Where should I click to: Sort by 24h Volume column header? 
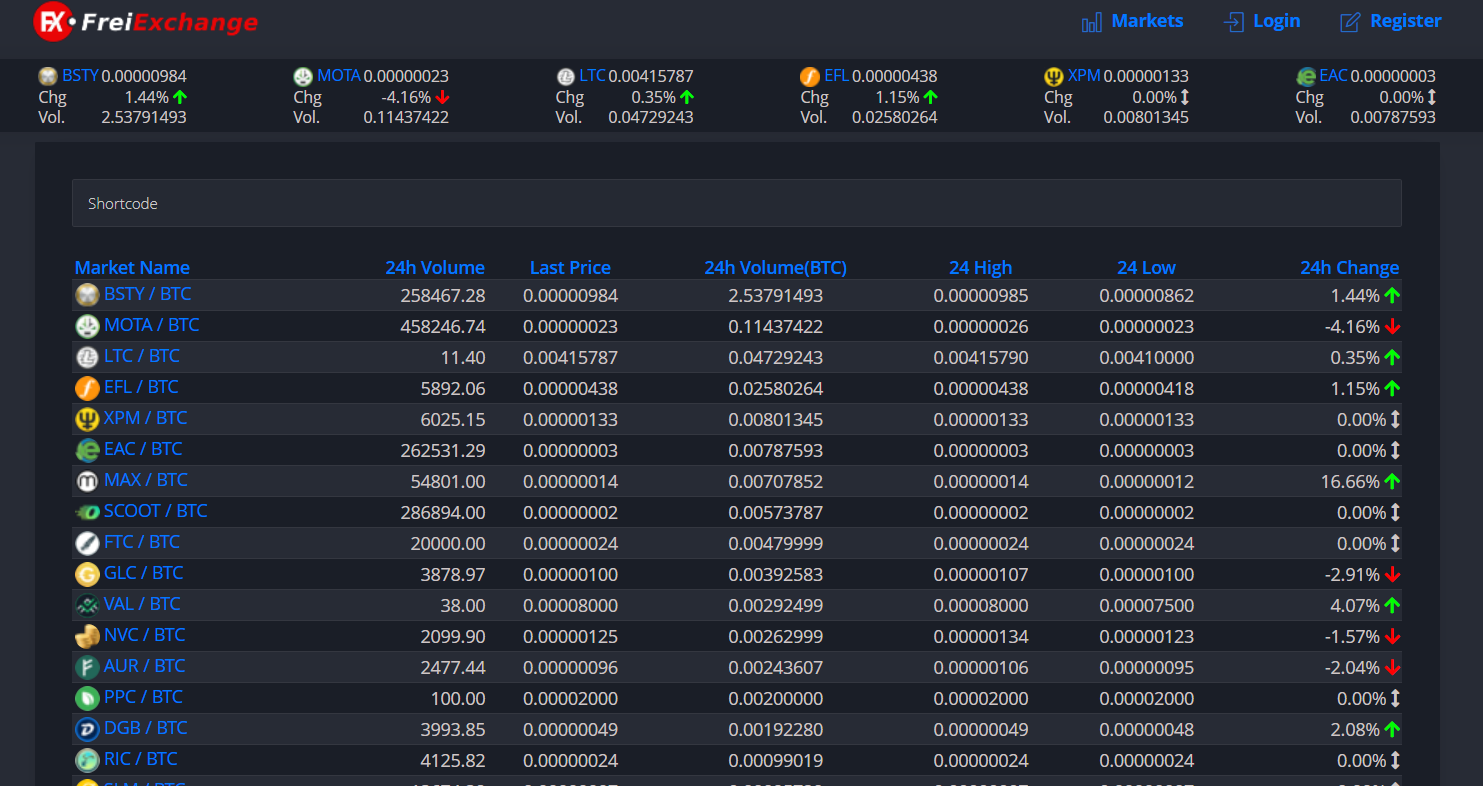(x=435, y=267)
